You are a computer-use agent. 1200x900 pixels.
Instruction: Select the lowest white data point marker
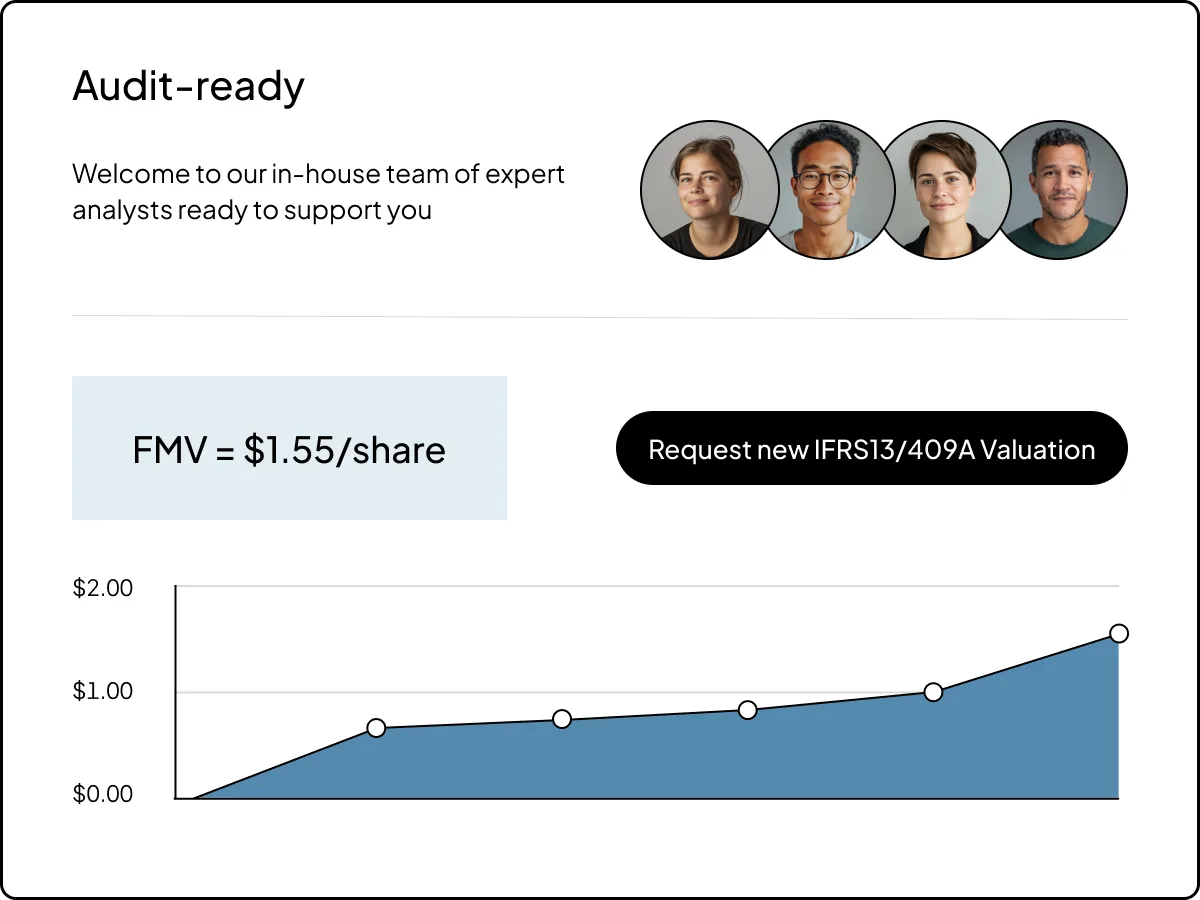coord(376,728)
